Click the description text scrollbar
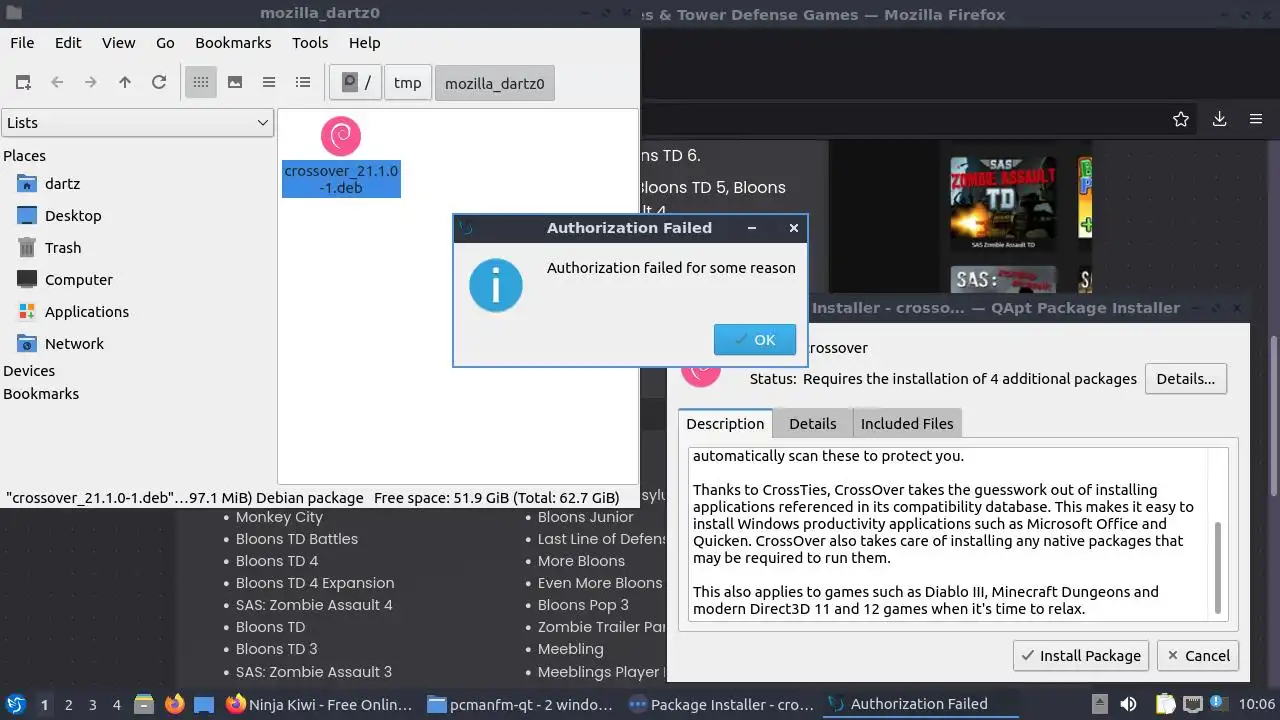 tap(1217, 568)
